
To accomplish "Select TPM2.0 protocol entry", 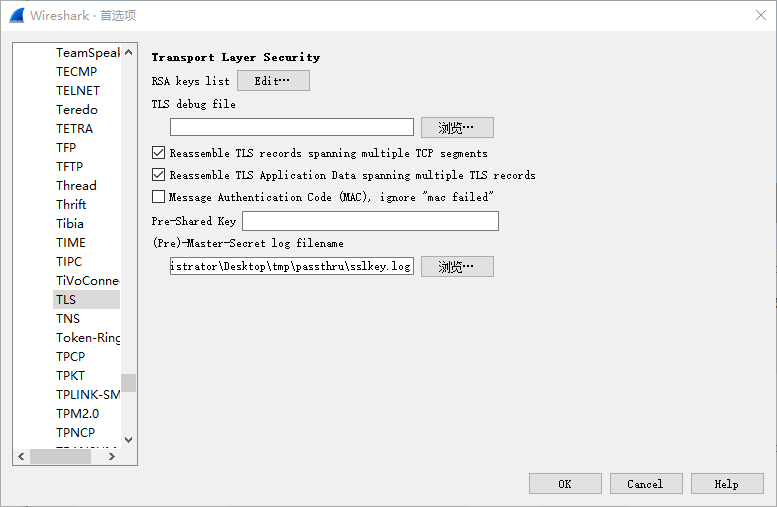I will 77,413.
